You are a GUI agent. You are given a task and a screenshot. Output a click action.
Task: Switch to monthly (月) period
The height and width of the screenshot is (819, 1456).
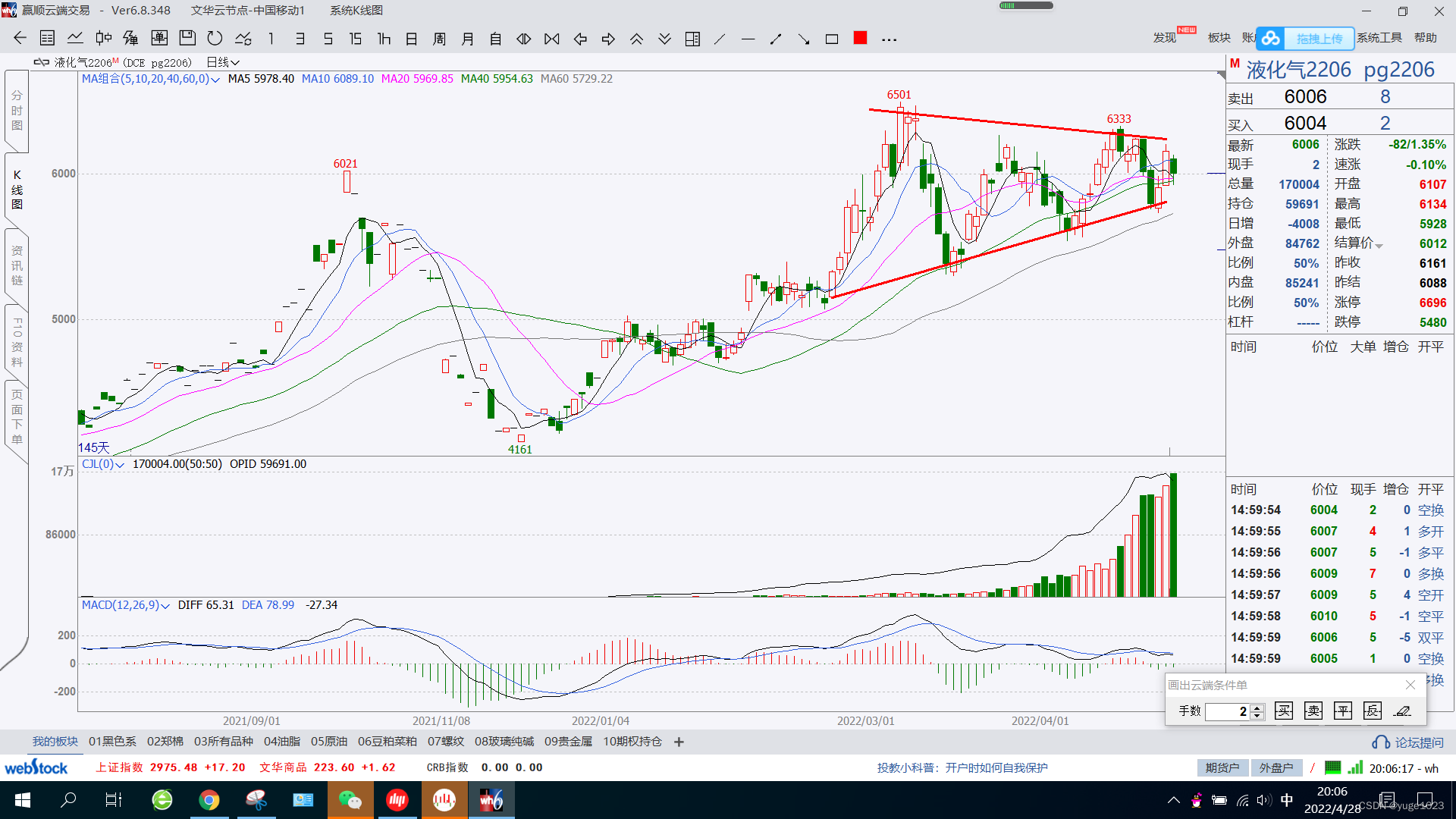[x=468, y=38]
